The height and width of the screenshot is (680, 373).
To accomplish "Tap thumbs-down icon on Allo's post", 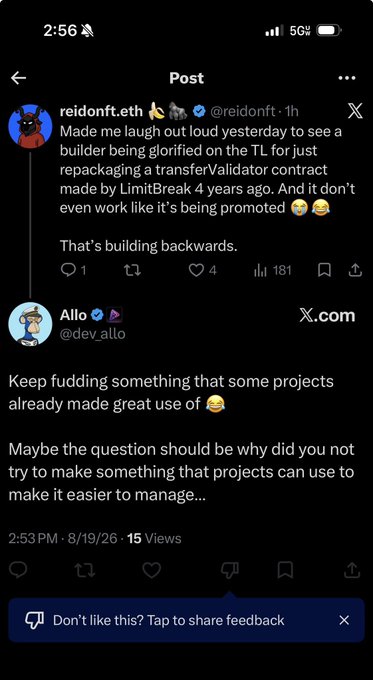I will click(x=229, y=570).
